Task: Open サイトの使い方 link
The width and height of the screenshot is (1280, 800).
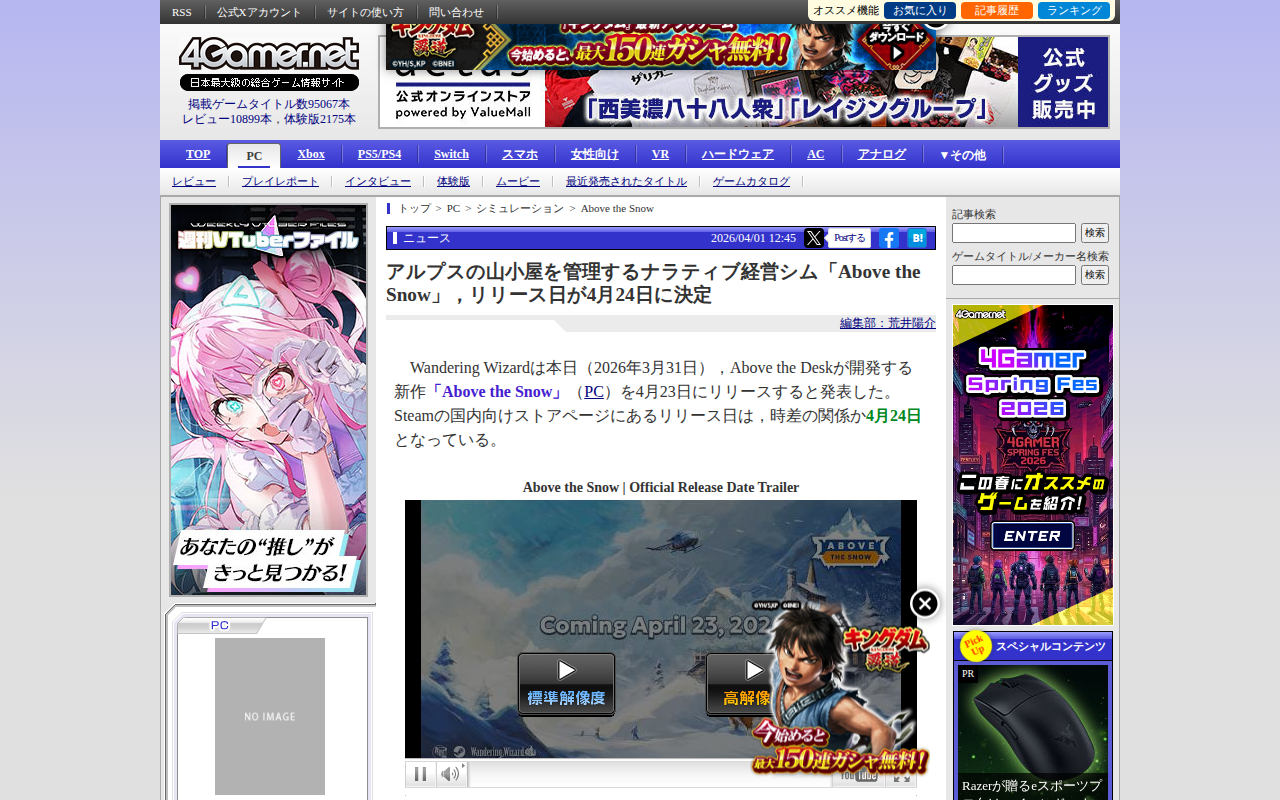Action: tap(365, 12)
